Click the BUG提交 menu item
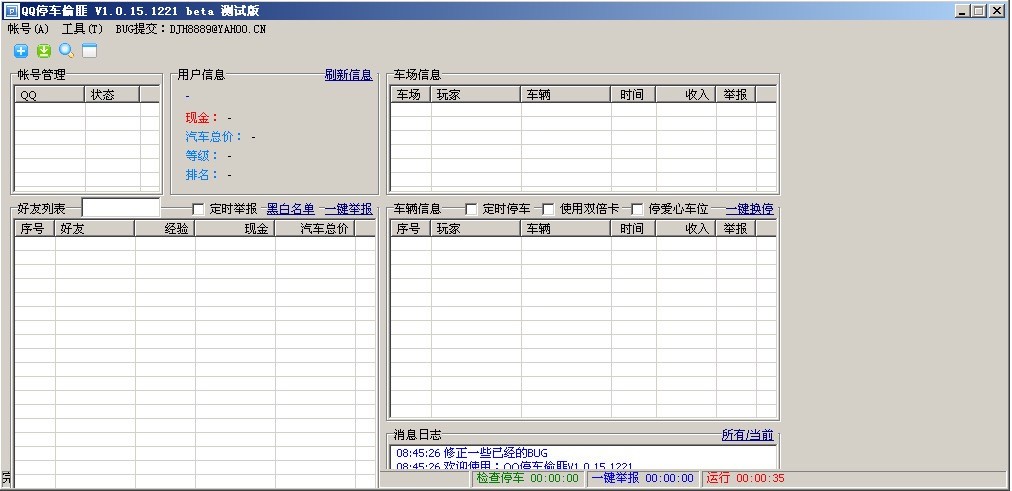The image size is (1012, 491). click(x=190, y=29)
